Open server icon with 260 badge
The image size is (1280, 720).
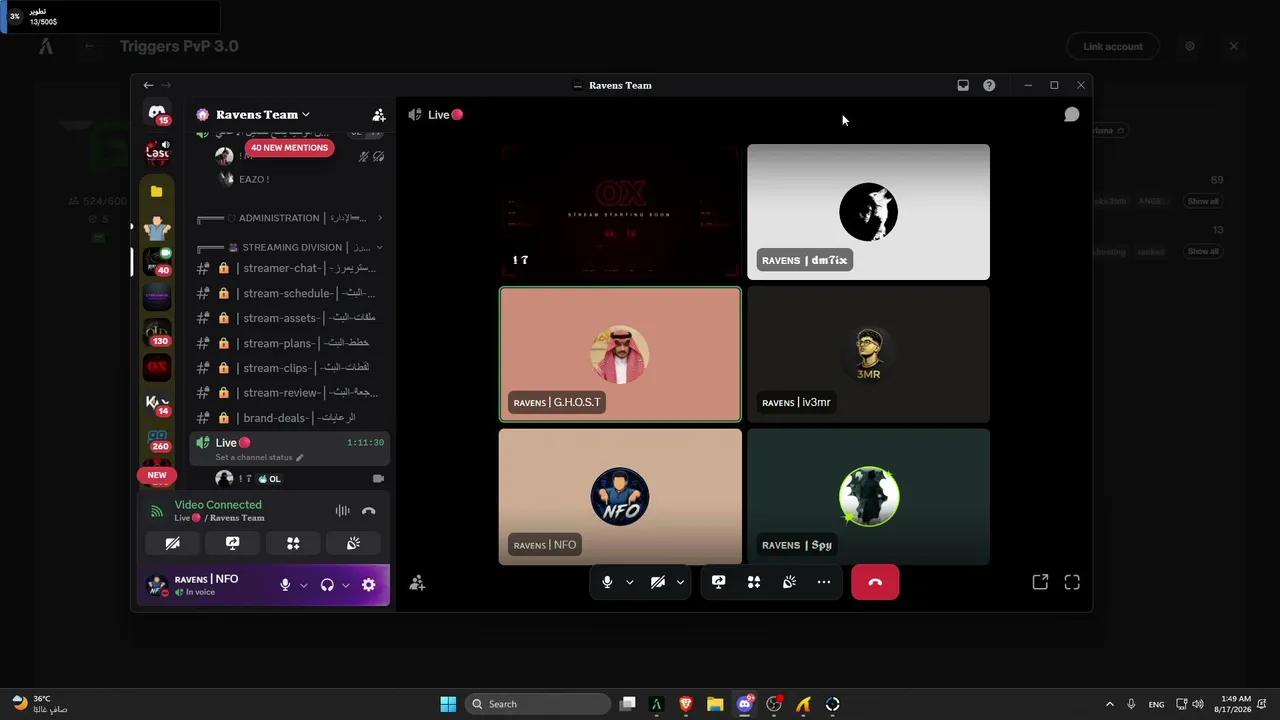(x=157, y=439)
